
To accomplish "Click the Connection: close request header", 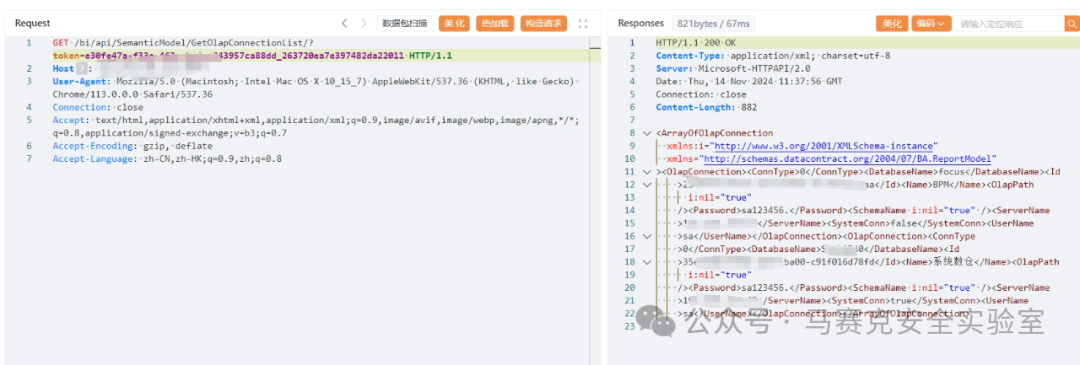I will point(98,107).
